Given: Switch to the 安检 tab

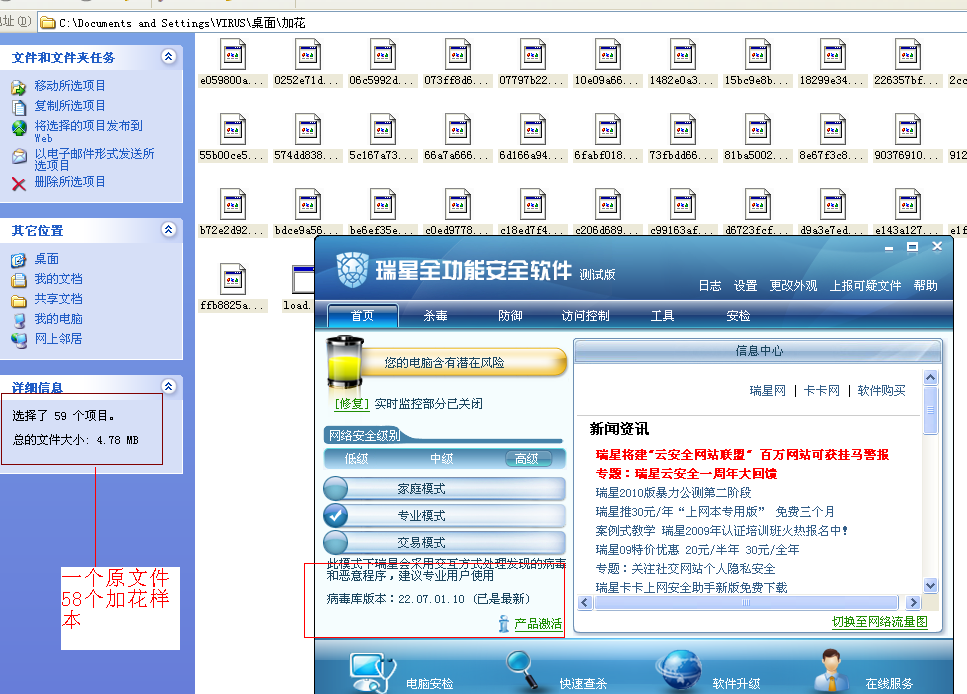Looking at the screenshot, I should [x=738, y=316].
